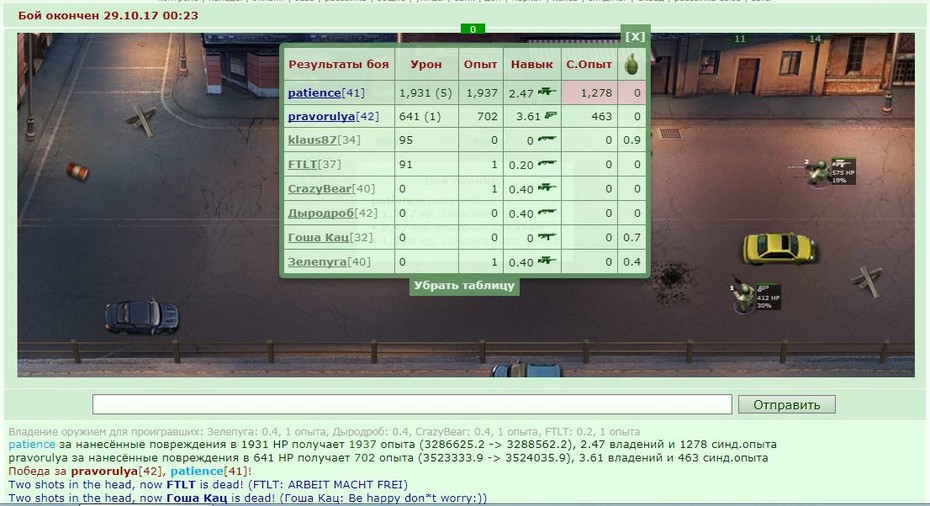Click the yellow taxi on the map
Screen dimensions: 930x506
coord(779,249)
